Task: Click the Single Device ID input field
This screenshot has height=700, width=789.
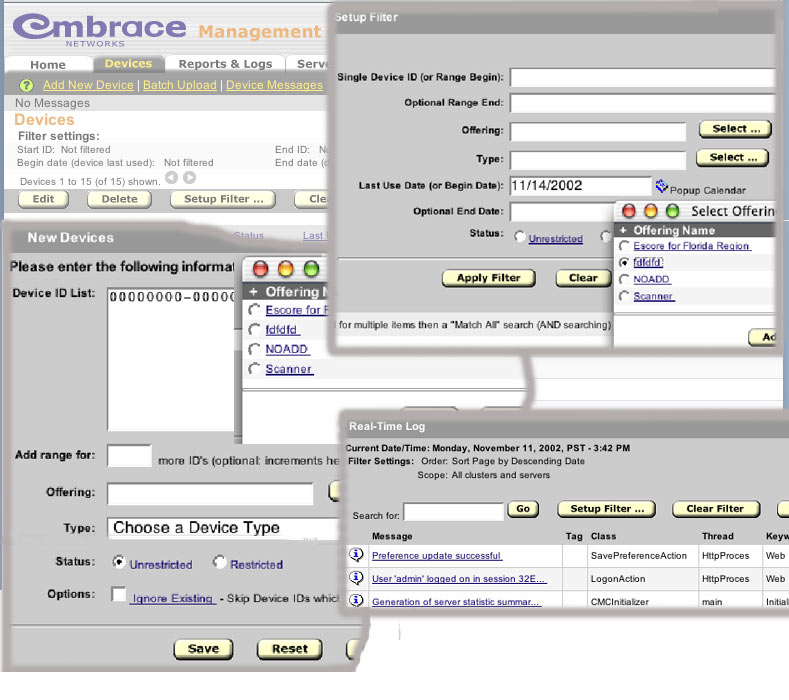Action: [642, 77]
